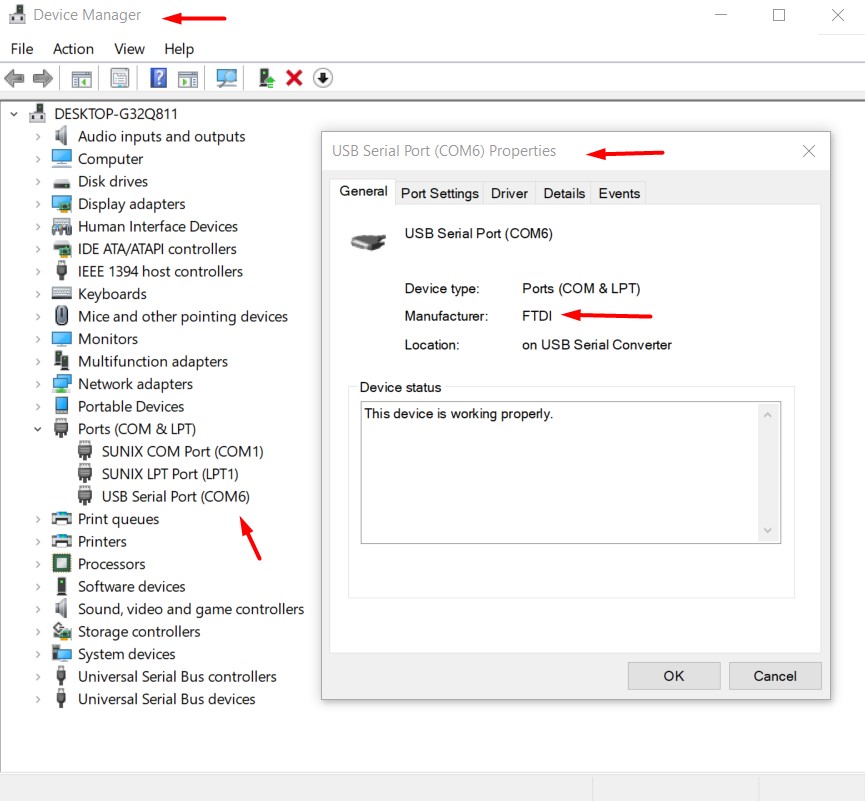Expand the Software devices chevron
865x801 pixels.
coord(38,586)
